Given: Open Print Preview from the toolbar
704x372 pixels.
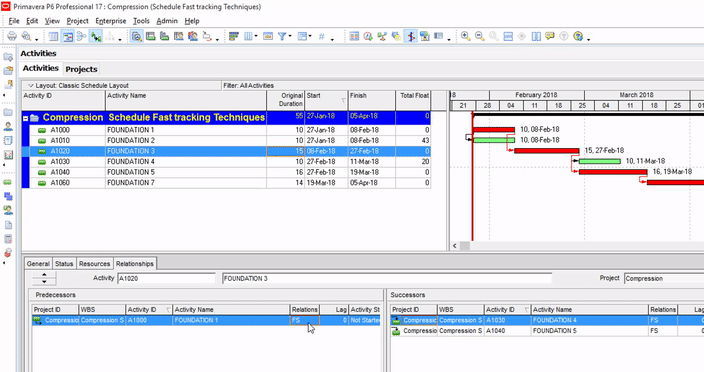Looking at the screenshot, I should click(x=26, y=36).
